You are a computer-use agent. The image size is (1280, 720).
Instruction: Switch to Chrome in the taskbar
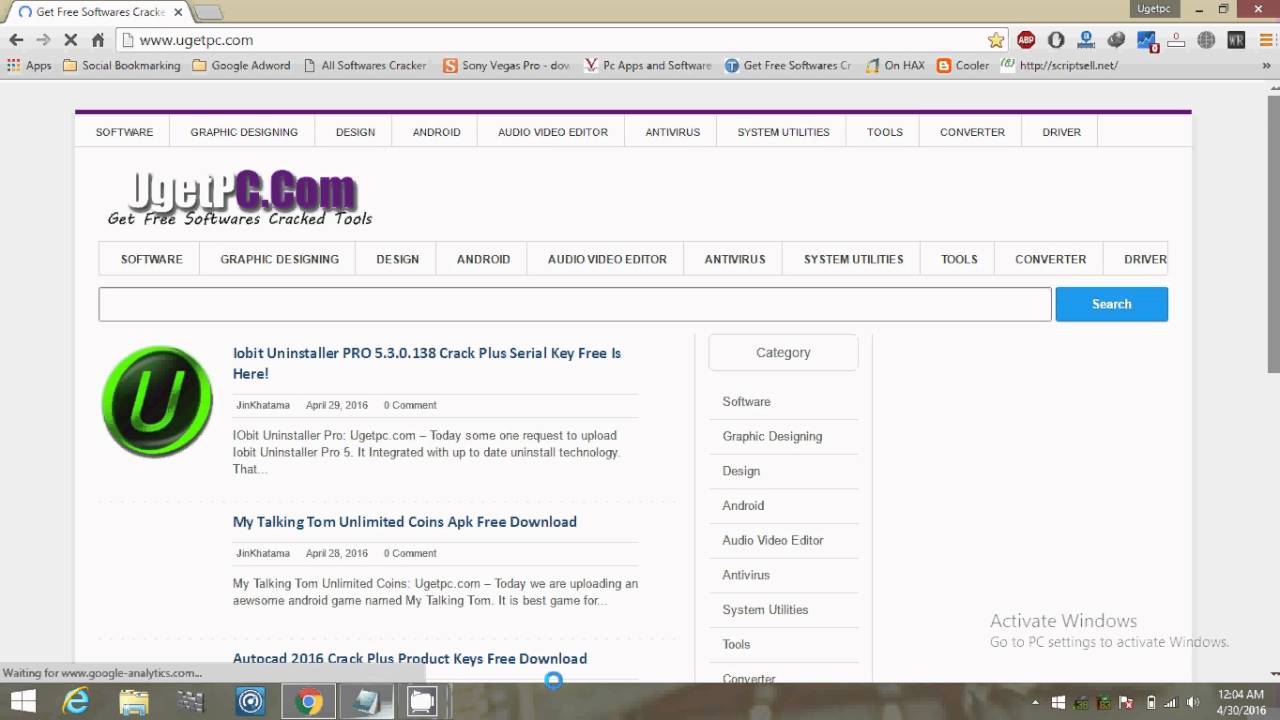pos(308,702)
